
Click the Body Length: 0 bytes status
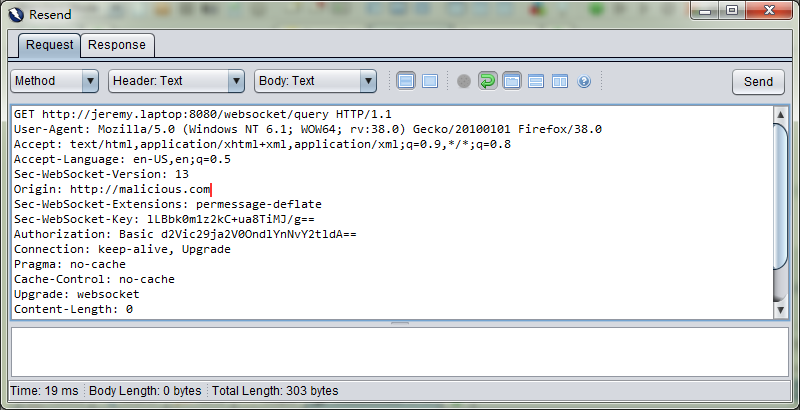pos(145,391)
